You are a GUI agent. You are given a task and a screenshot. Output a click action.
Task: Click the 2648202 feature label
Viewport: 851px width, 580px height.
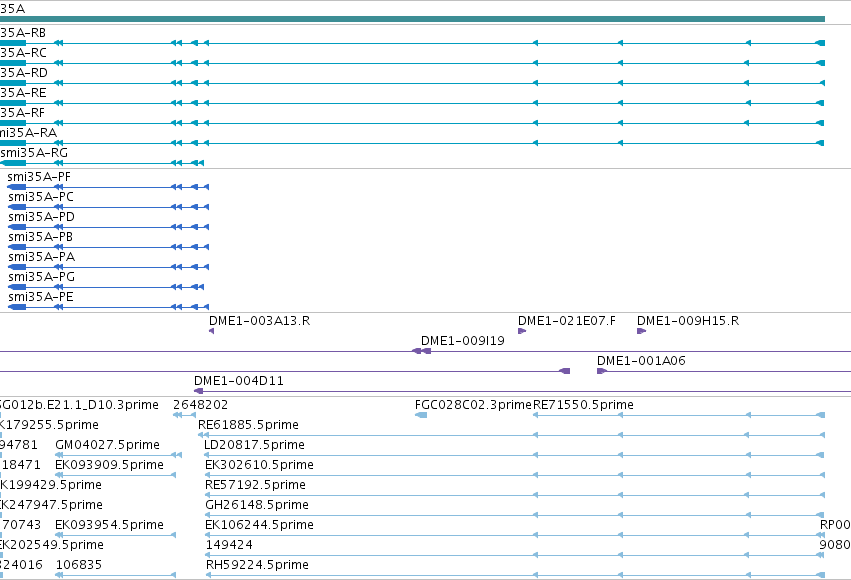tap(201, 405)
